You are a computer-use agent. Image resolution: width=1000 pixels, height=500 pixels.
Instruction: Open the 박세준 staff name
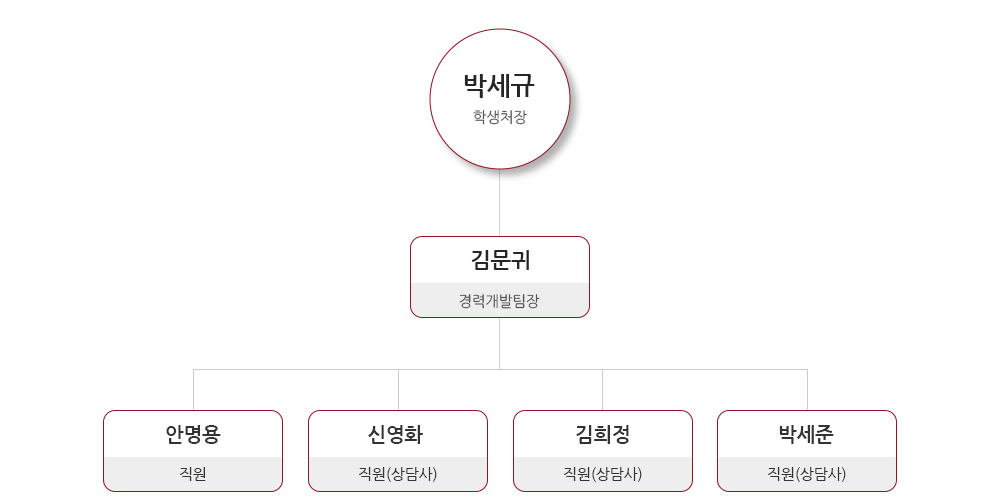pyautogui.click(x=807, y=434)
